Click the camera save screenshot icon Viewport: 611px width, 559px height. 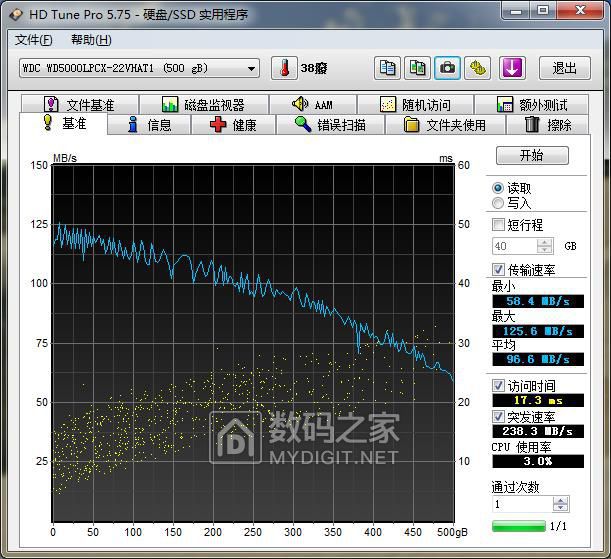[x=448, y=68]
